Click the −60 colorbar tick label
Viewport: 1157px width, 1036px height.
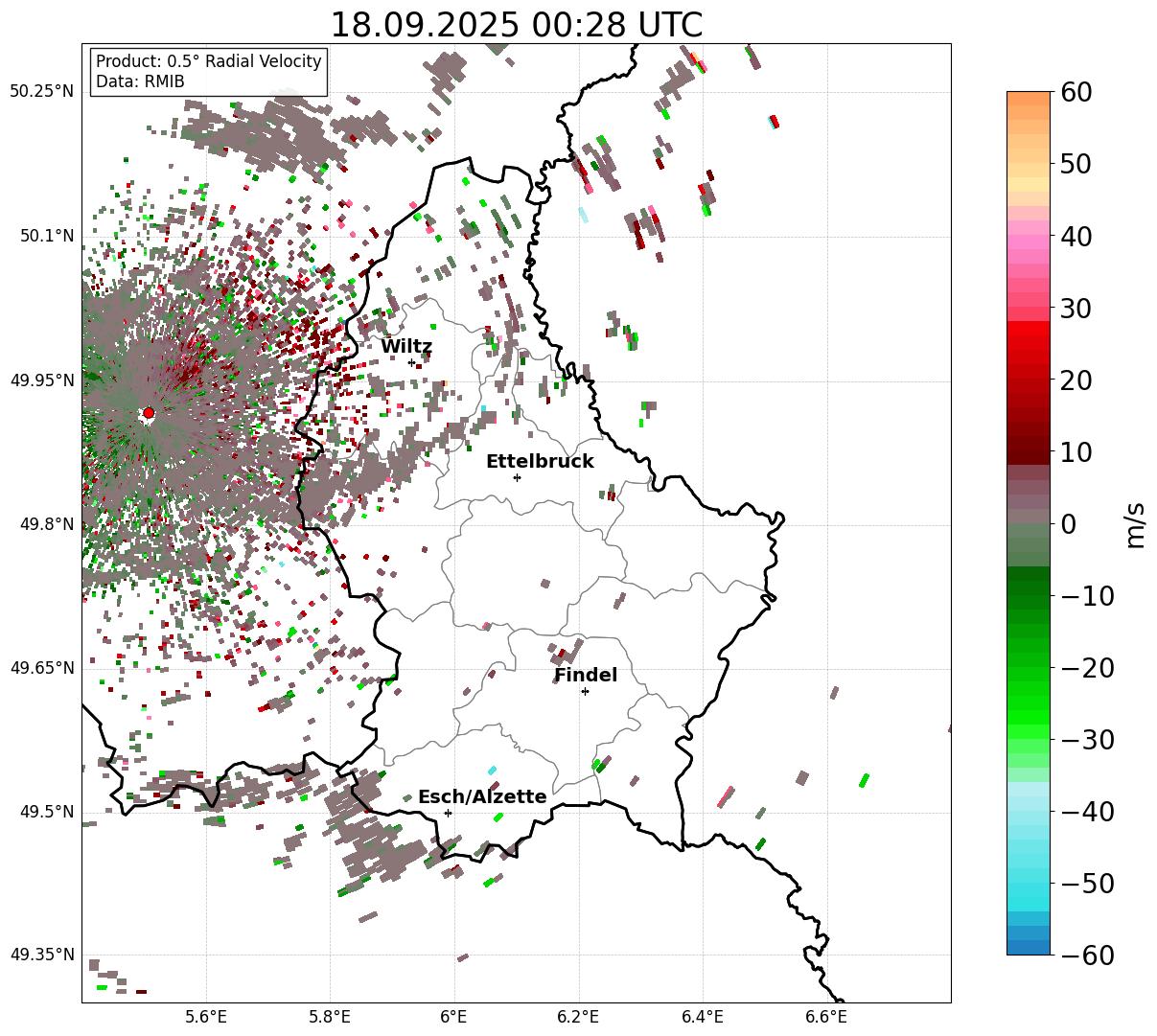pos(1087,955)
